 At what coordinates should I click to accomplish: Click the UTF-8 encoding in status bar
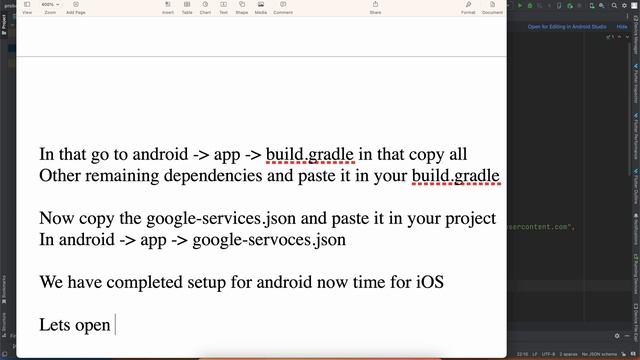548,354
